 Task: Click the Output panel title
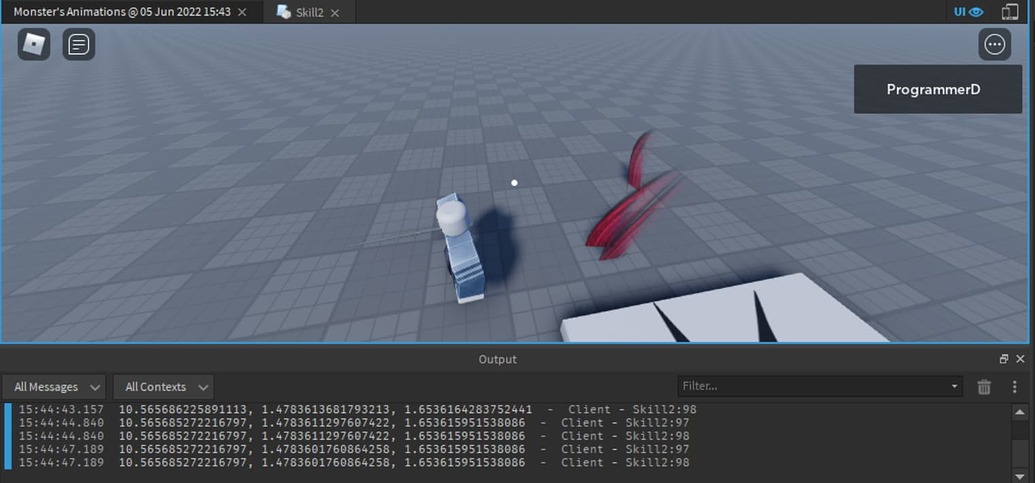click(498, 359)
